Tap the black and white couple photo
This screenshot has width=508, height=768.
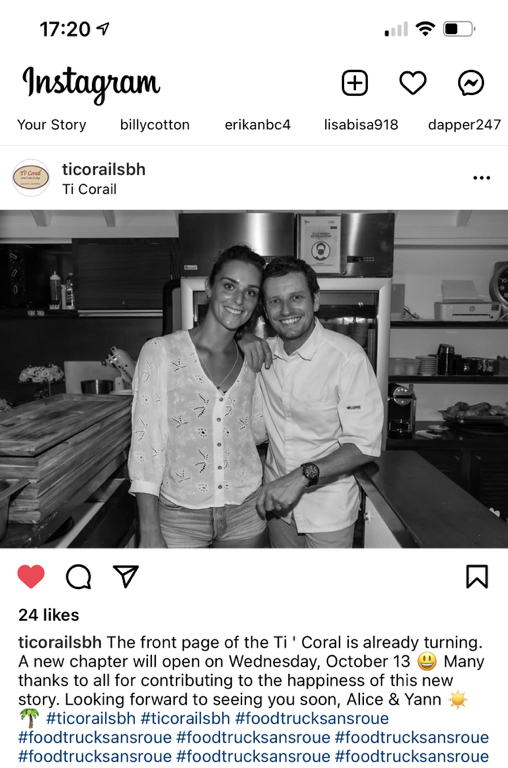coord(254,379)
